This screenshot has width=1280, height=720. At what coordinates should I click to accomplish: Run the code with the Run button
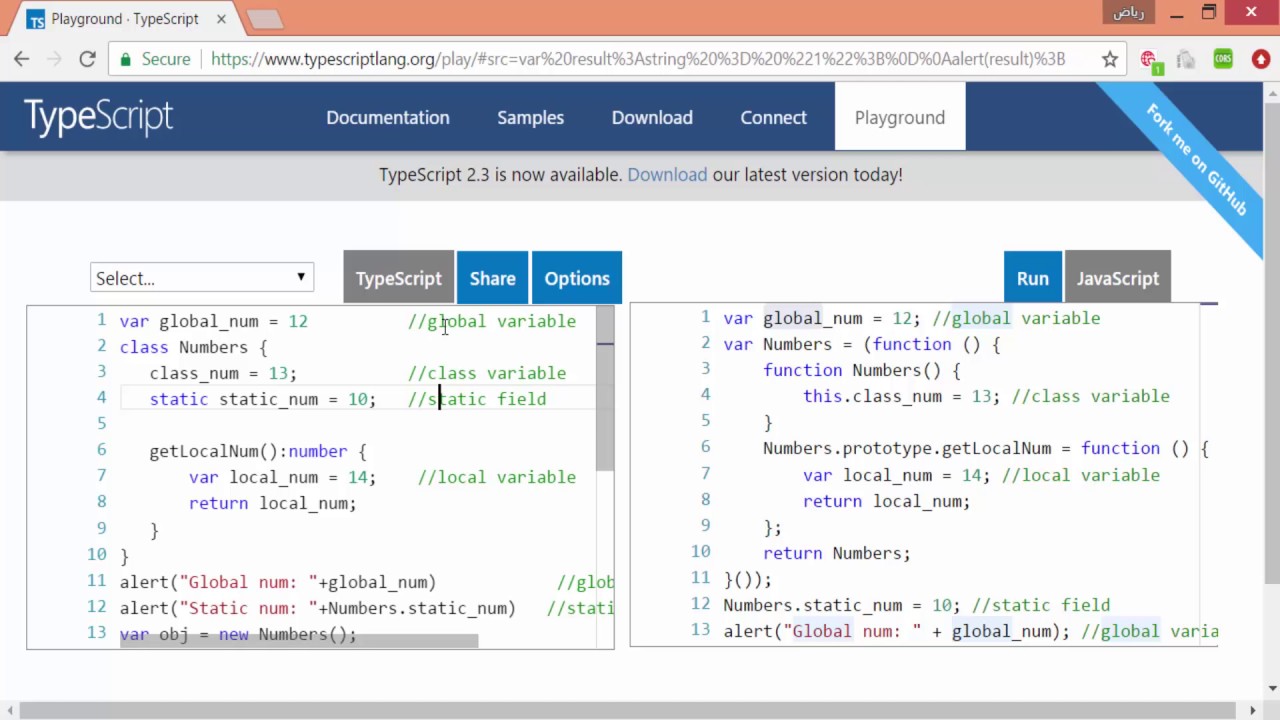coord(1033,278)
